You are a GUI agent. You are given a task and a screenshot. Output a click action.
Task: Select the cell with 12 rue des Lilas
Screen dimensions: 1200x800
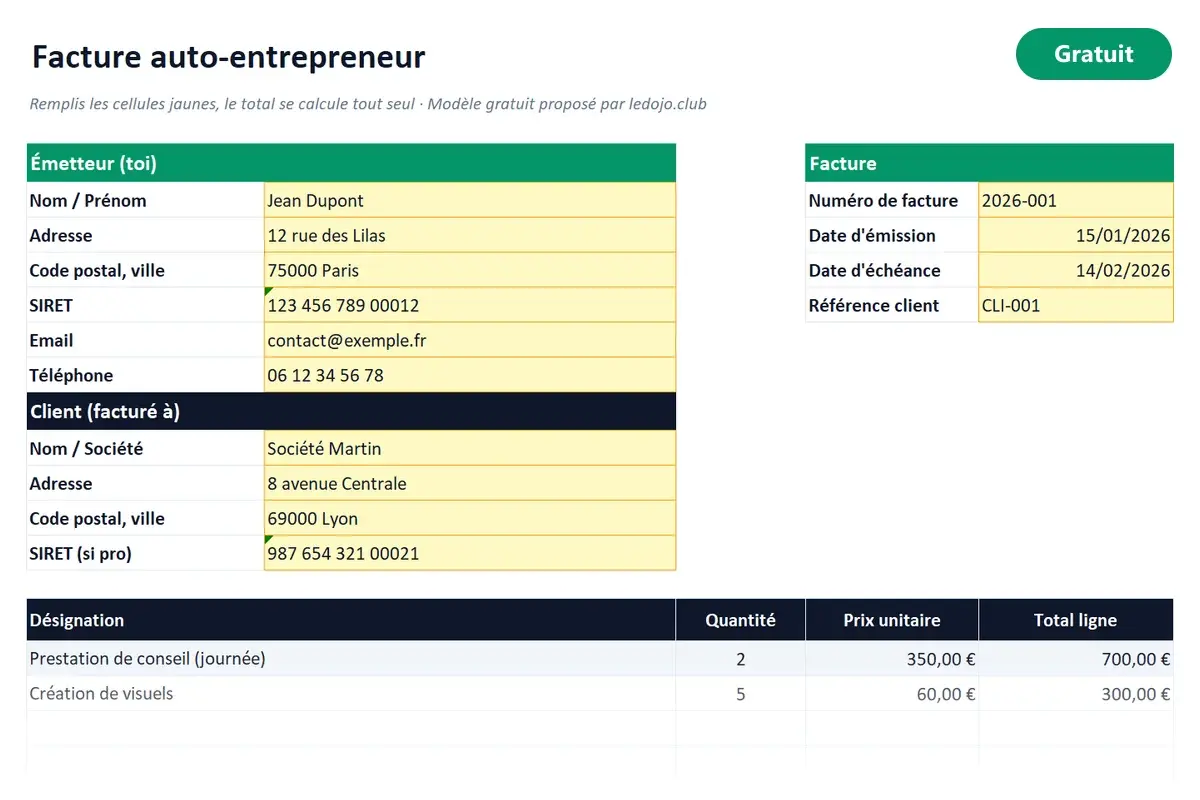[470, 235]
